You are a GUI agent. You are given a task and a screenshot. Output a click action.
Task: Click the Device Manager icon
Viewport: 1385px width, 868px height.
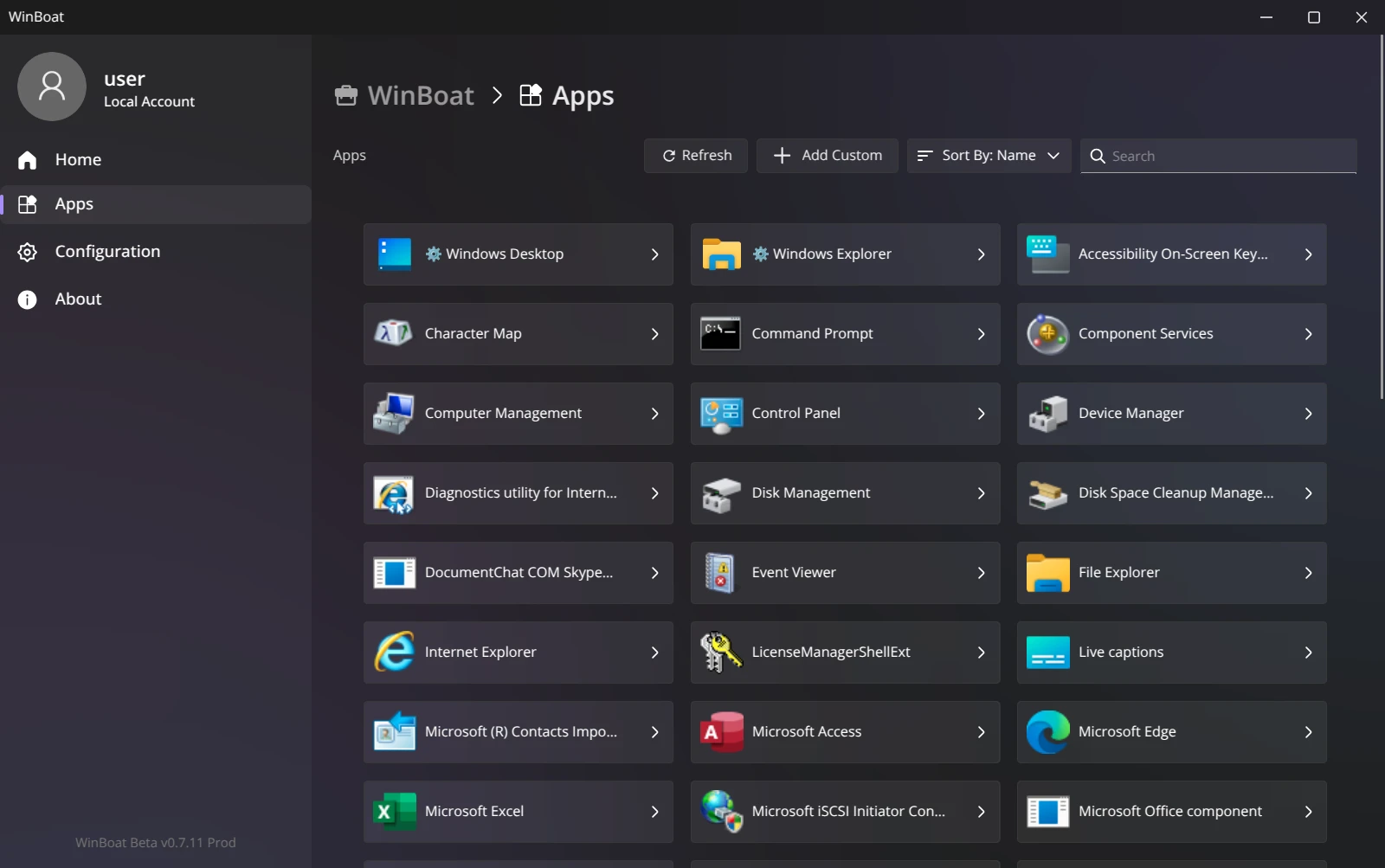tap(1047, 414)
